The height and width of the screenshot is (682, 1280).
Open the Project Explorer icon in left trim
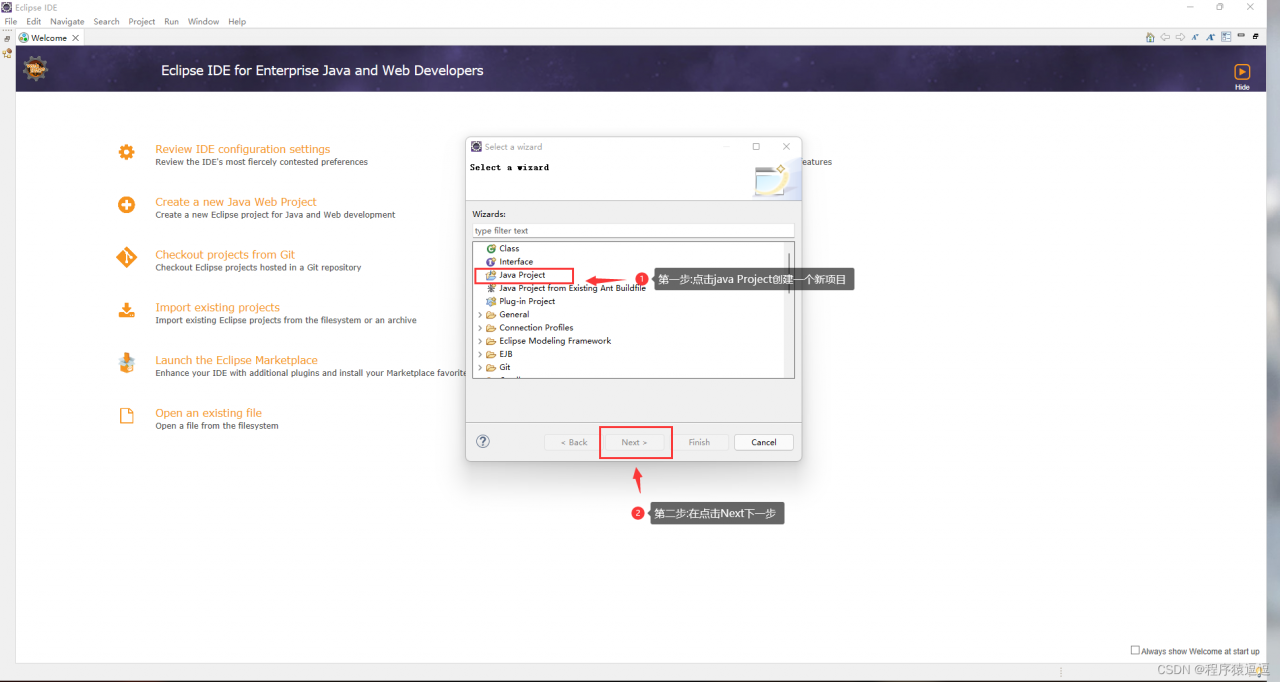[x=7, y=53]
